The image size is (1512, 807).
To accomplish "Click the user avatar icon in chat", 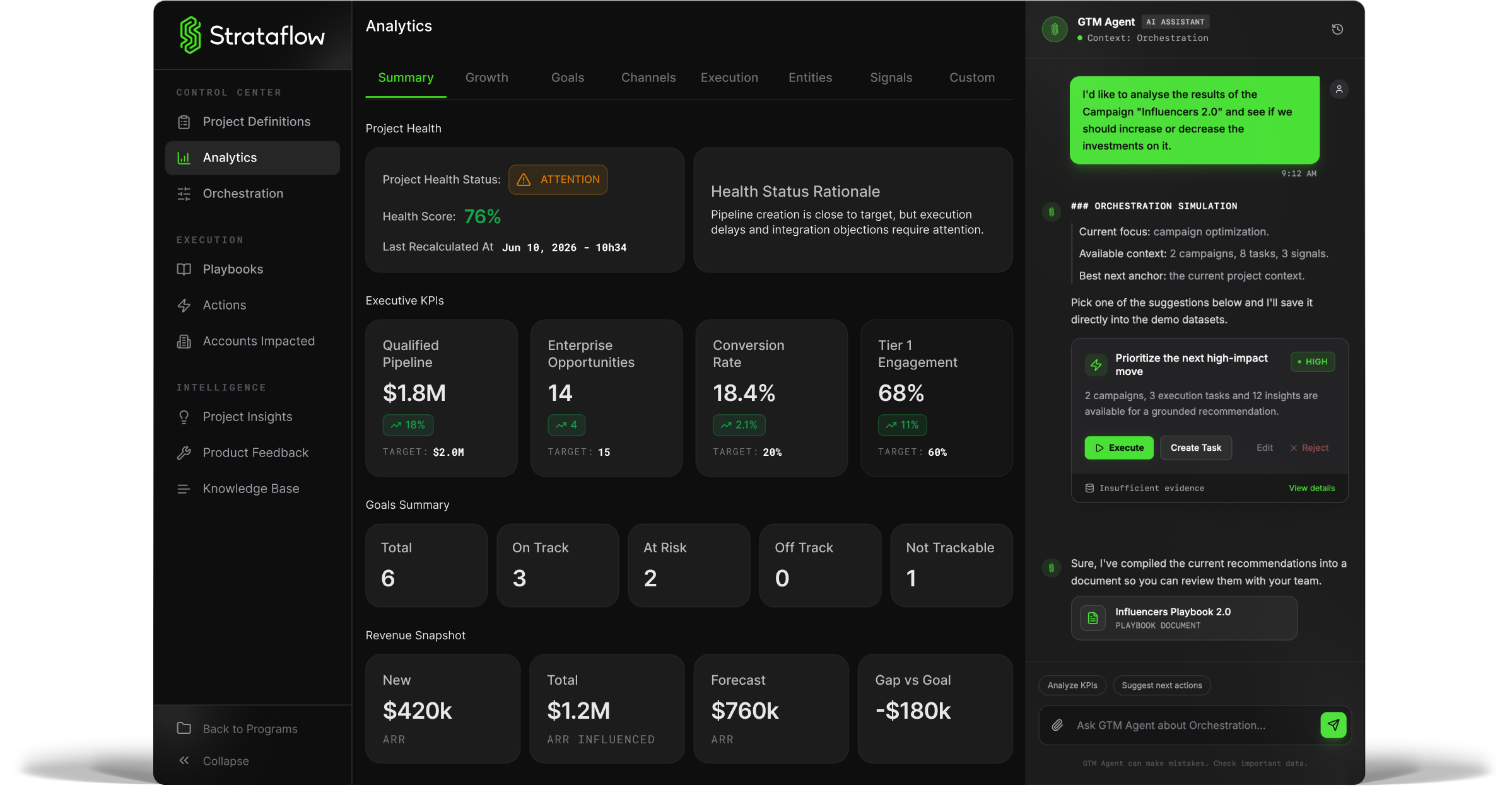I will (1339, 89).
